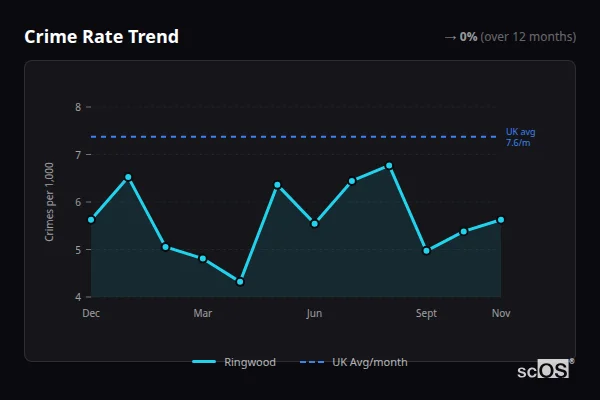The height and width of the screenshot is (400, 600).
Task: Click the May data point after the dip
Action: 277,185
